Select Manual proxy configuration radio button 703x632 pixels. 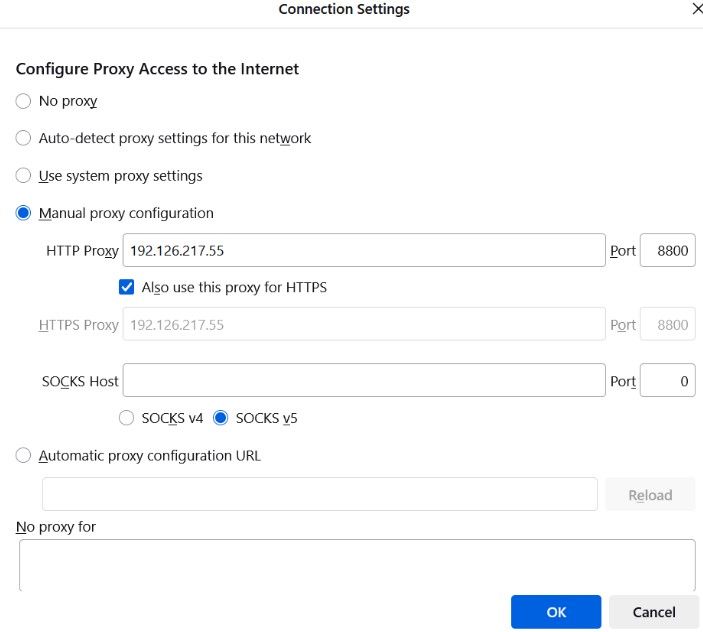[x=23, y=213]
